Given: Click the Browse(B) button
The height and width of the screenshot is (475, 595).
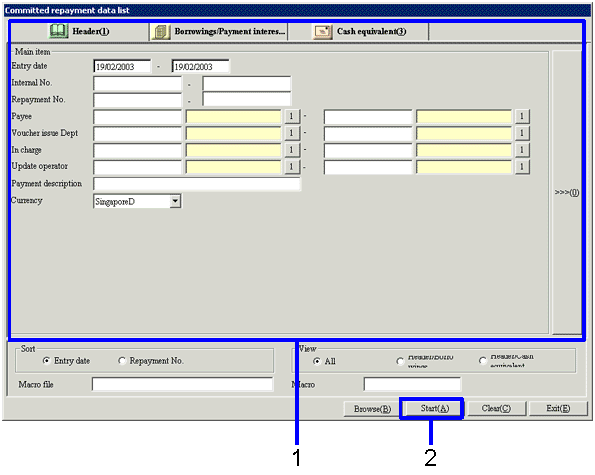Looking at the screenshot, I should 372,409.
